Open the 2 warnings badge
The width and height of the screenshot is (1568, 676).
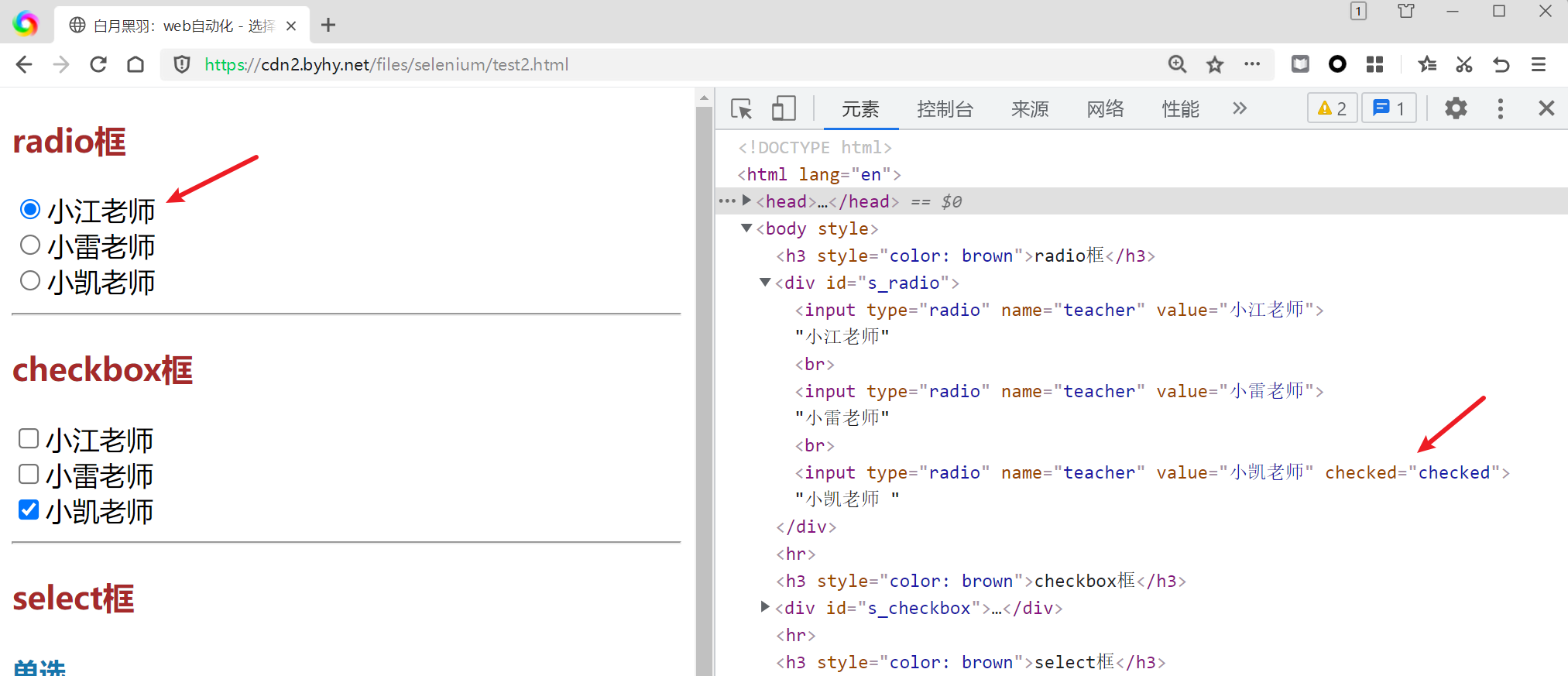point(1333,108)
